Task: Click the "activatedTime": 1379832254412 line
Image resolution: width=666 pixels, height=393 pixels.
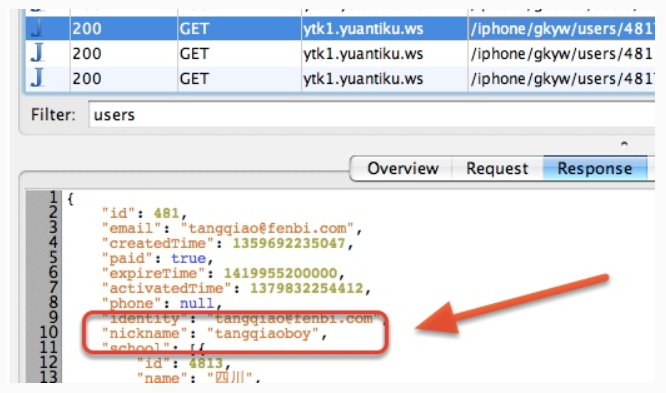Action: [x=237, y=288]
